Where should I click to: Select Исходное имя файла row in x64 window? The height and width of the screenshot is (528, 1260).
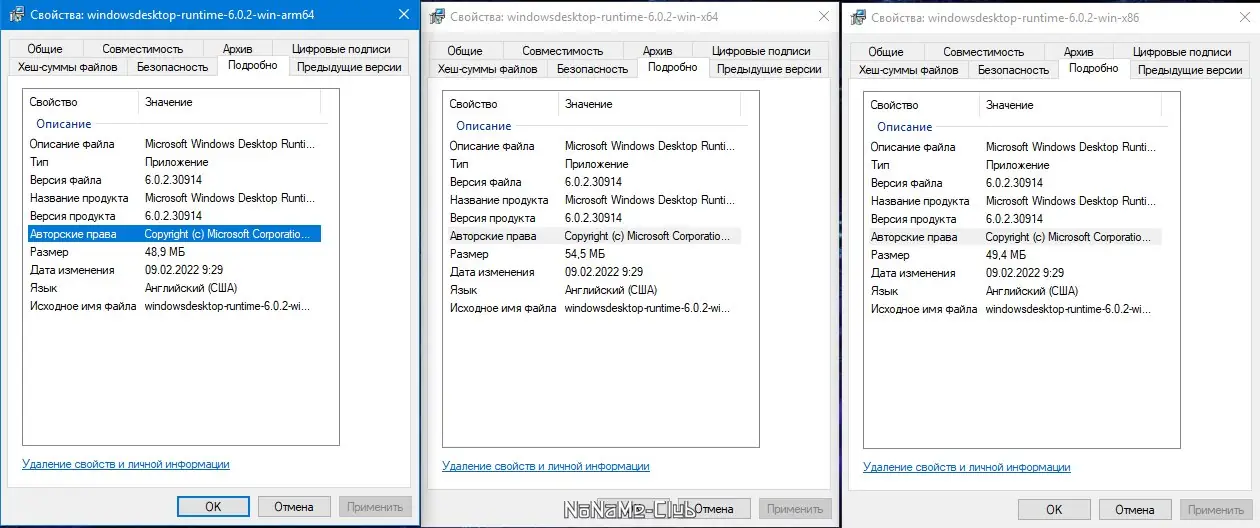[594, 308]
